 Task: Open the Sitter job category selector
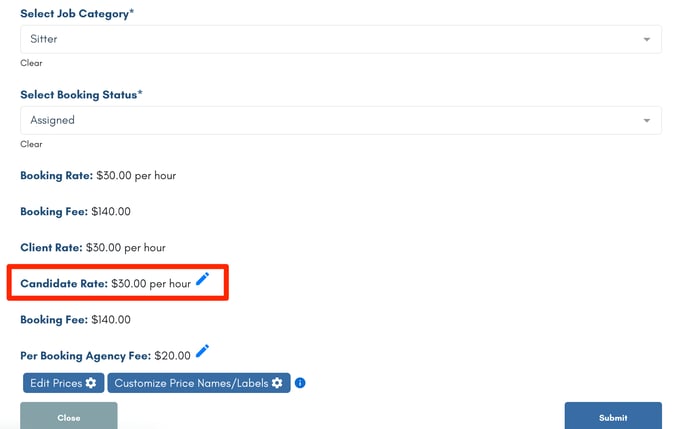click(341, 39)
